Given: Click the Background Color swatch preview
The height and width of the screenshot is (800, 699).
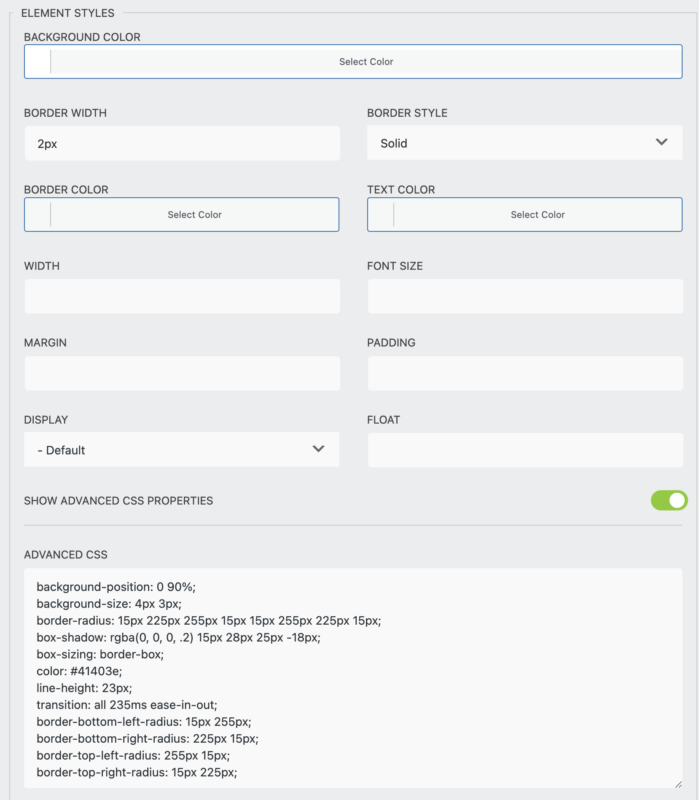Looking at the screenshot, I should (x=38, y=62).
